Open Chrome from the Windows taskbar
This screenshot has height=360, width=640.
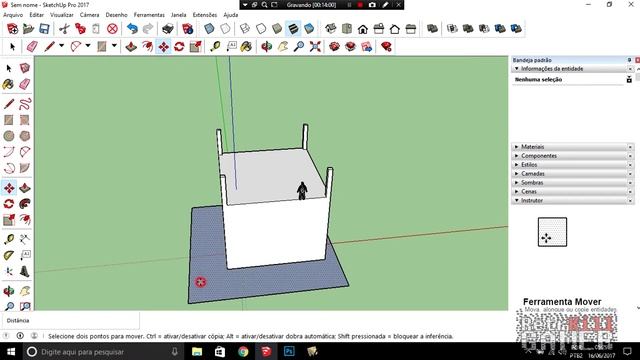point(243,351)
